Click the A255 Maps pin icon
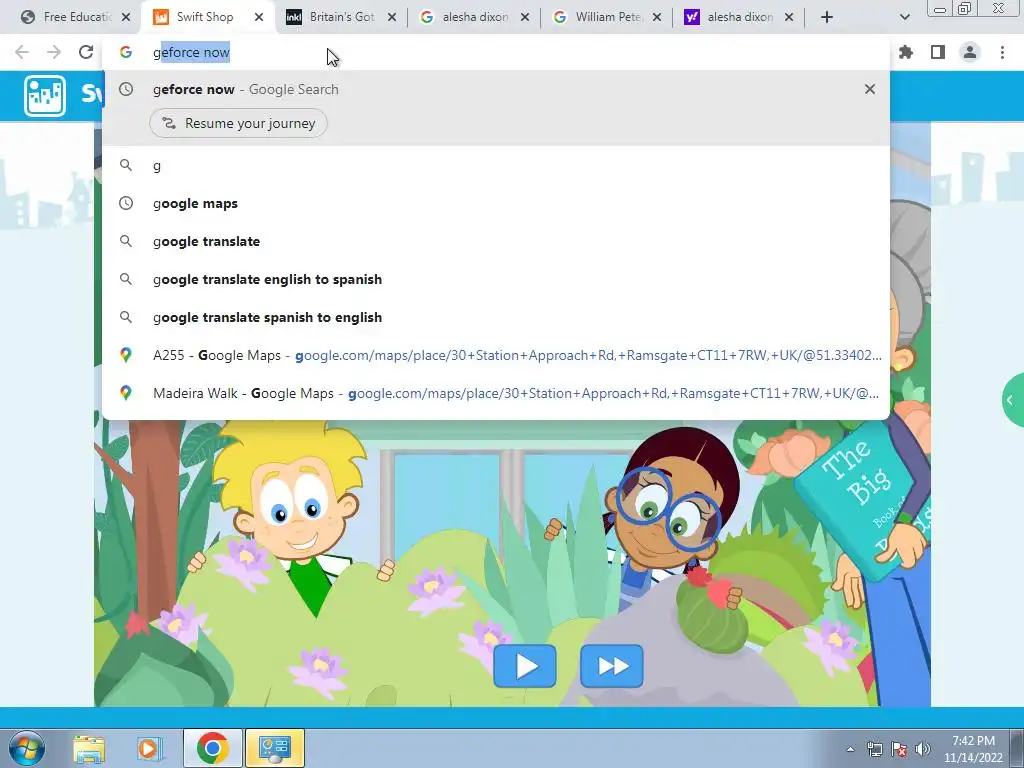The height and width of the screenshot is (768, 1024). 126,355
